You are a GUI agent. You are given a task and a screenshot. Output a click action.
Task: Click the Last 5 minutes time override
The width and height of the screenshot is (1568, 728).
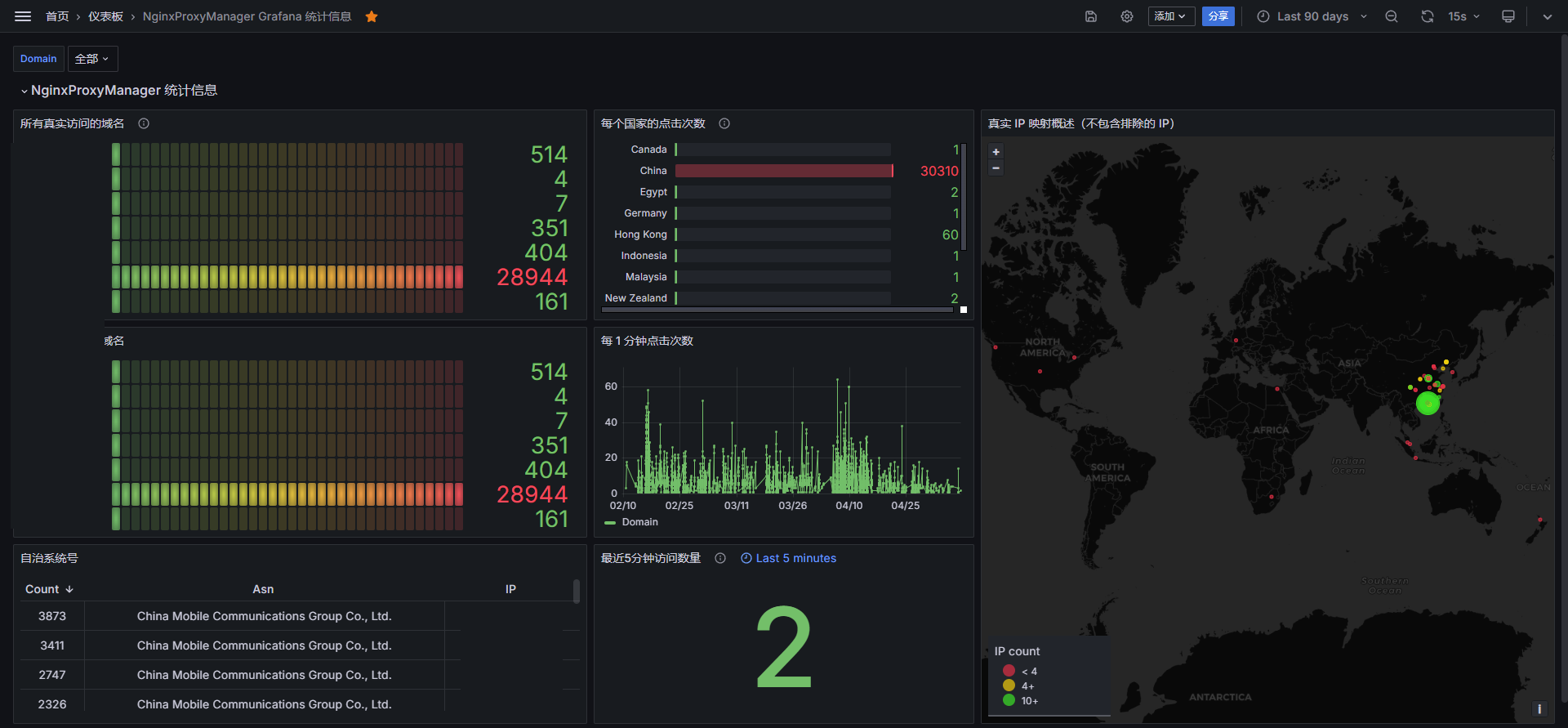coord(789,558)
